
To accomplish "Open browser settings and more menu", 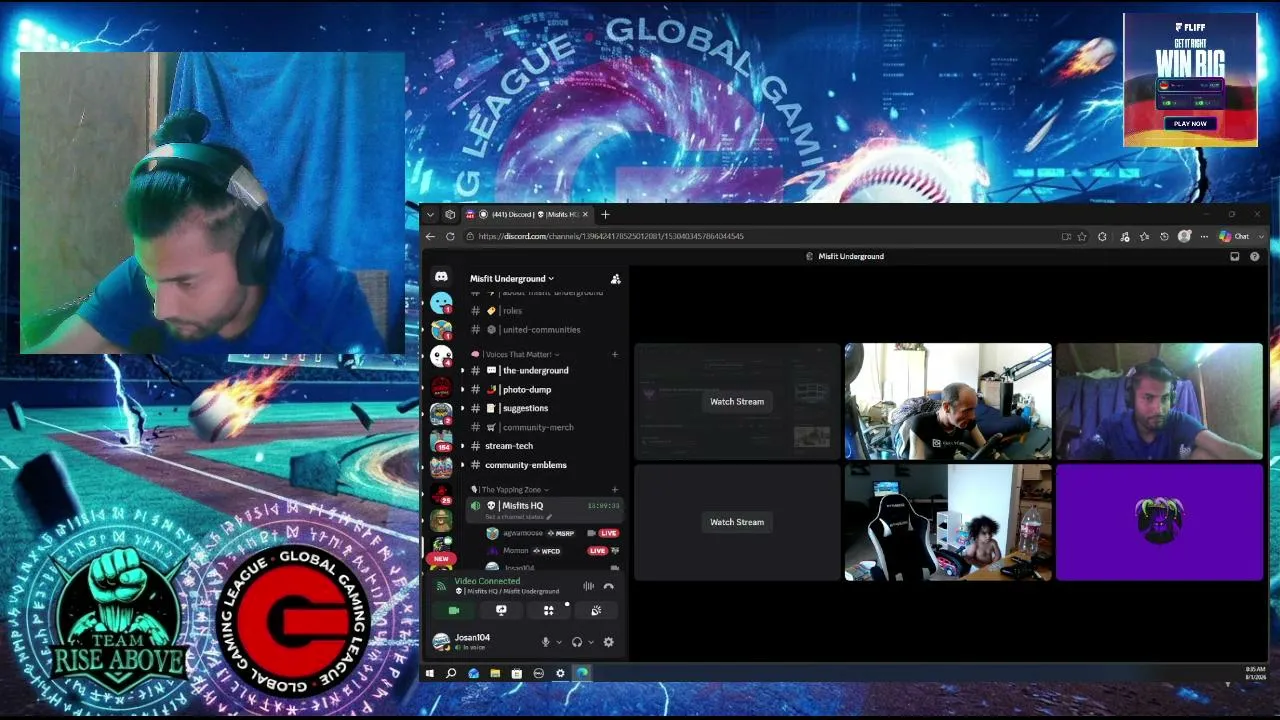I will click(x=1204, y=237).
